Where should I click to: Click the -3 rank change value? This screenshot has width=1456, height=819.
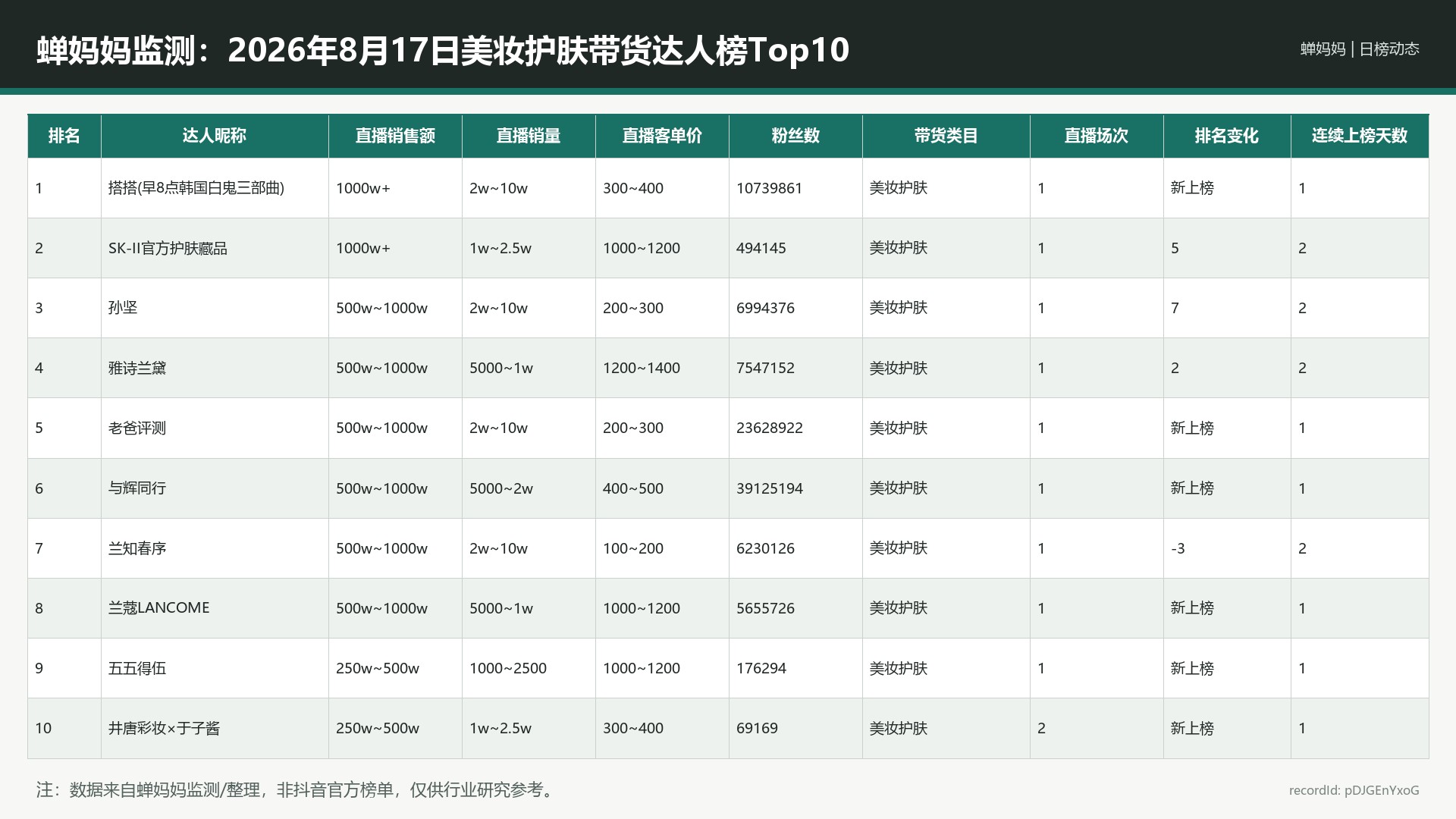[x=1178, y=548]
